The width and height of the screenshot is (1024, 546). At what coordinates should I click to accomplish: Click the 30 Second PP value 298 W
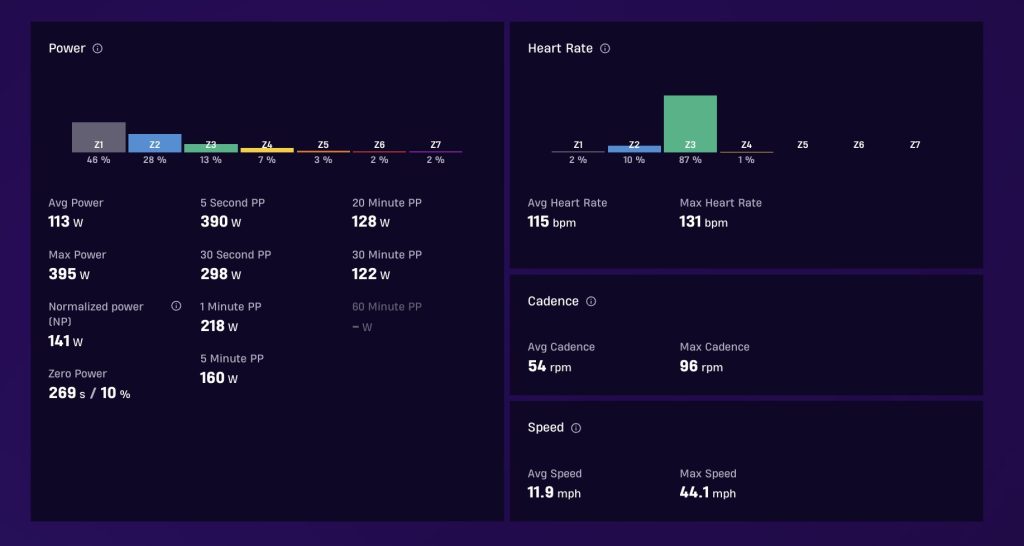click(x=221, y=274)
